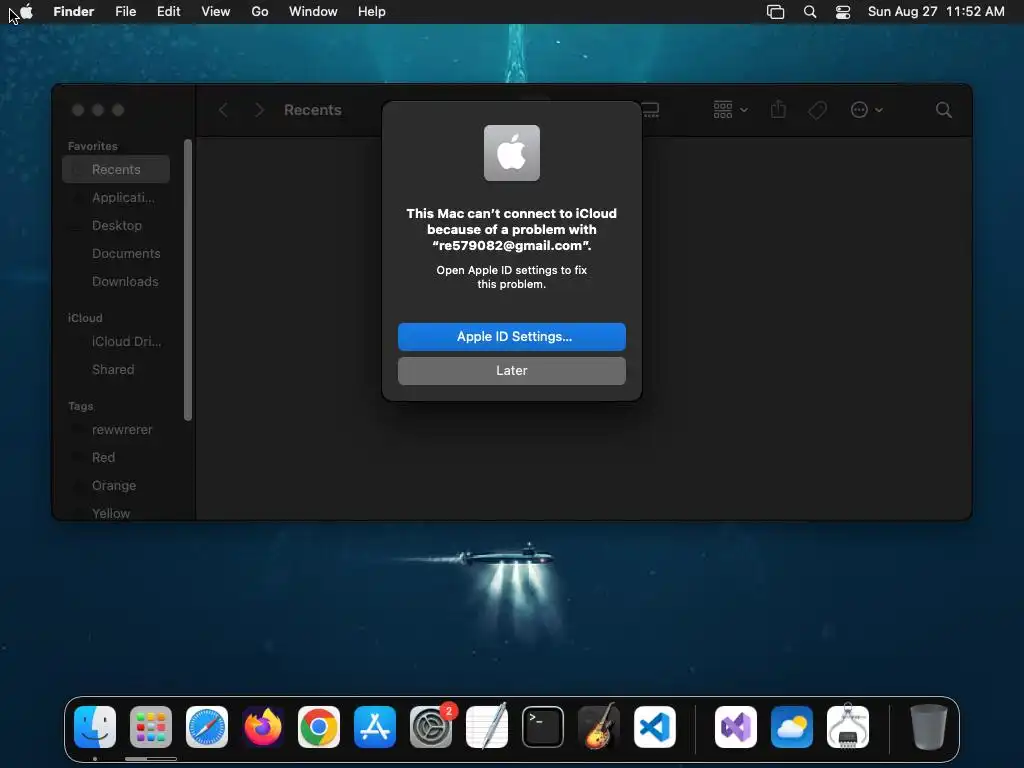
Task: Select Recents in Finder sidebar
Action: 116,169
